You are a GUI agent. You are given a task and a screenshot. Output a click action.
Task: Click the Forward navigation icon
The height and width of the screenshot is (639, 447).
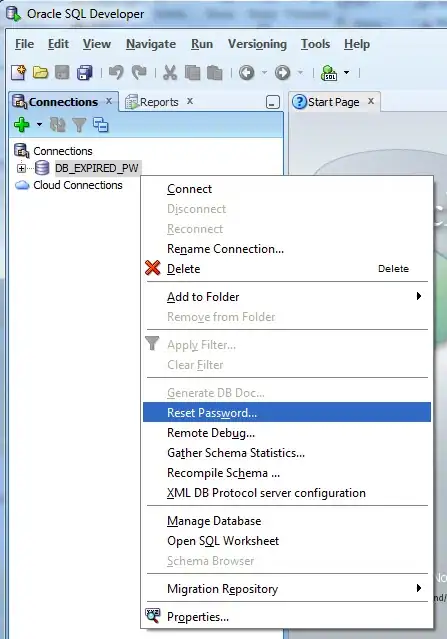click(x=282, y=73)
